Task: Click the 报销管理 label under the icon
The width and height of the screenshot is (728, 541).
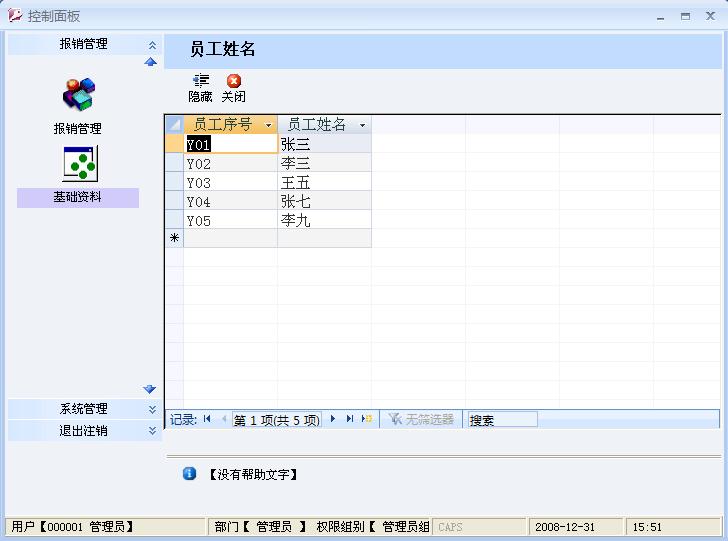Action: tap(78, 129)
